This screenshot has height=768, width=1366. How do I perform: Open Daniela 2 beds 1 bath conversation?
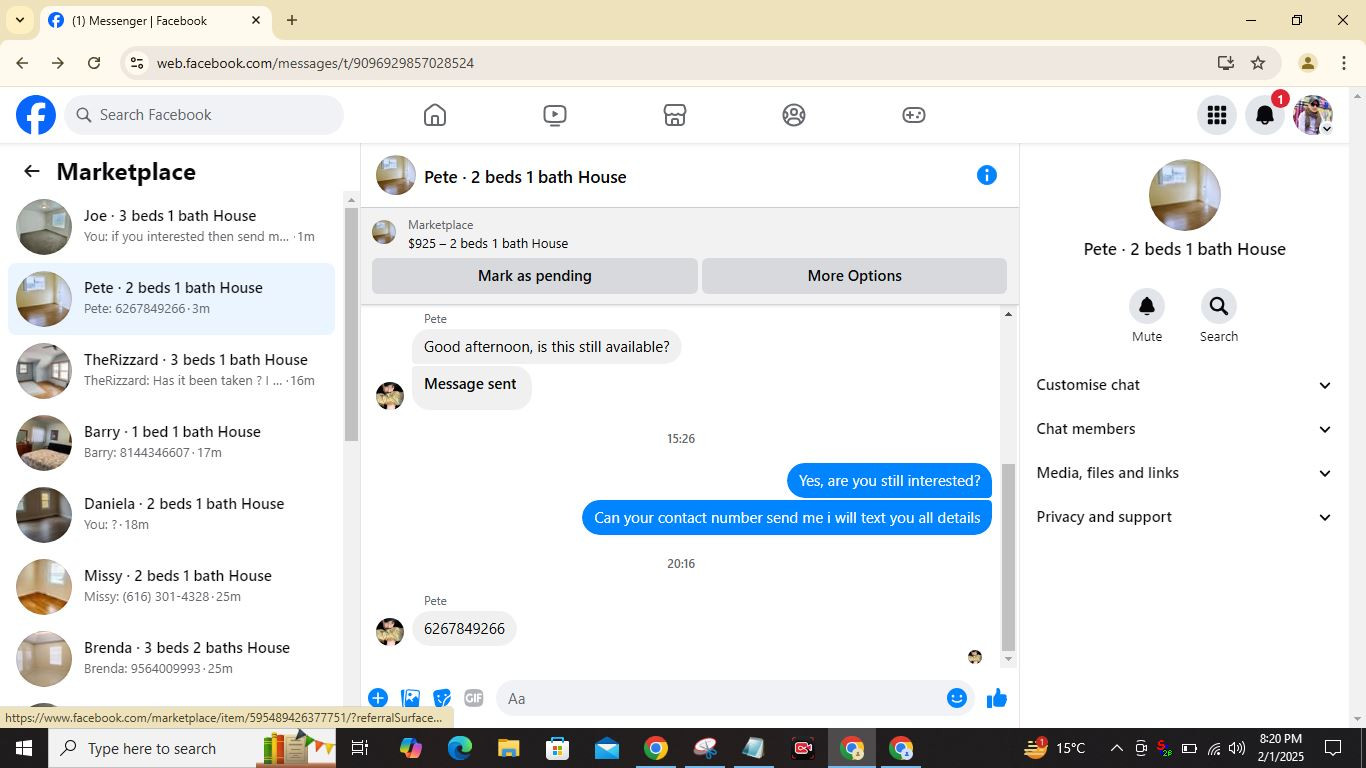tap(172, 515)
